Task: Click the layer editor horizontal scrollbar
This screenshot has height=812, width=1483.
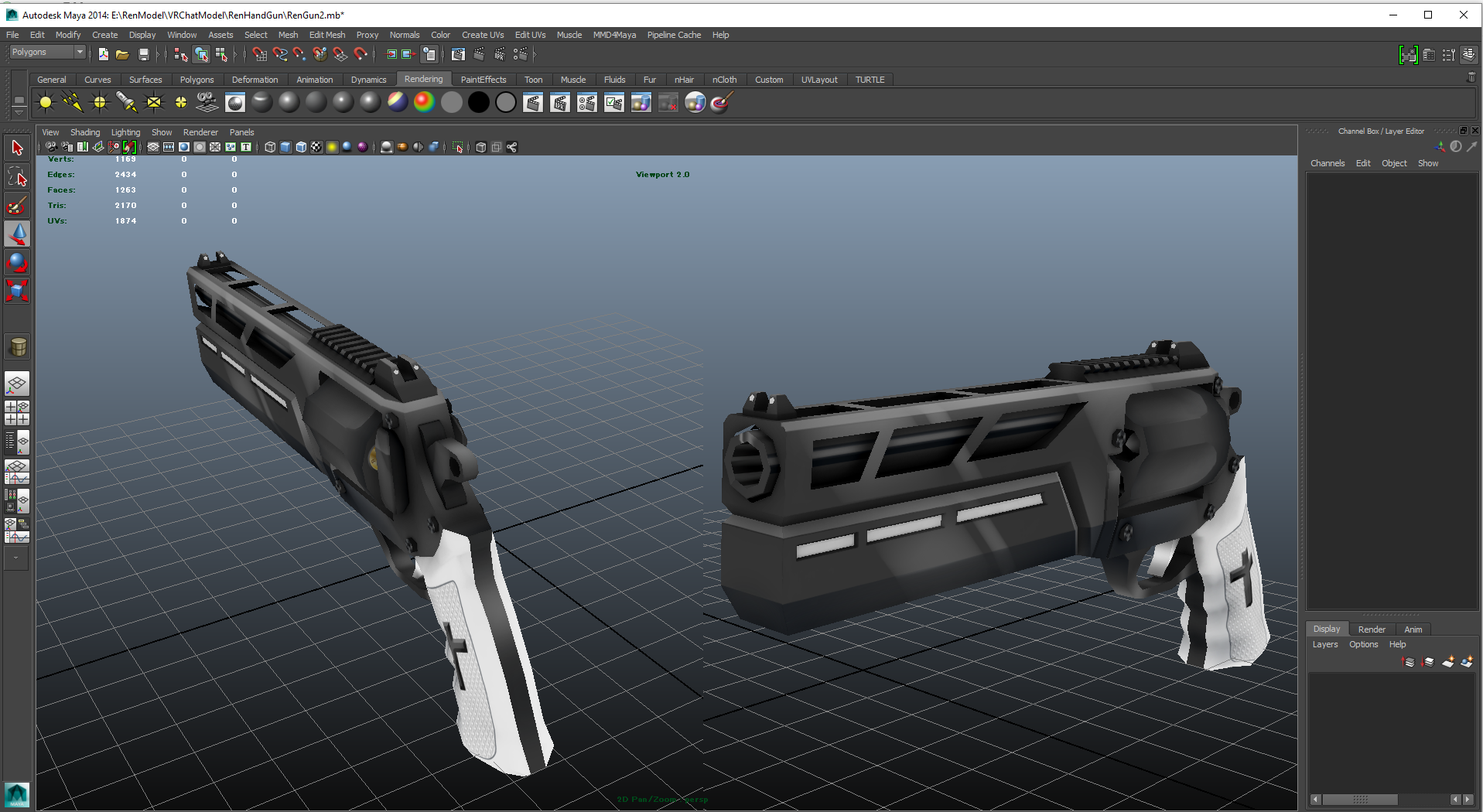Action: [1359, 799]
